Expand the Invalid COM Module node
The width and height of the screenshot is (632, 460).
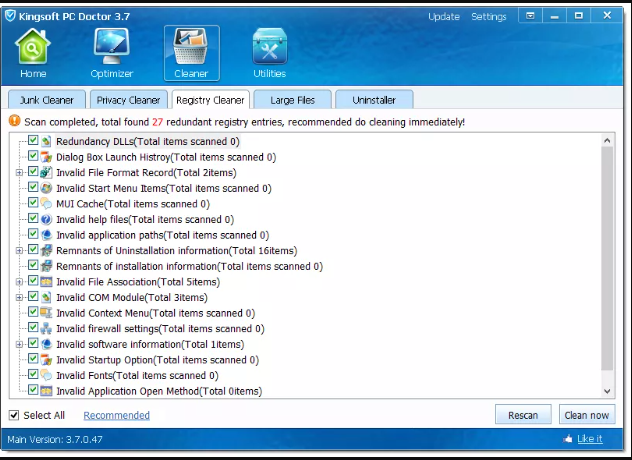19,297
